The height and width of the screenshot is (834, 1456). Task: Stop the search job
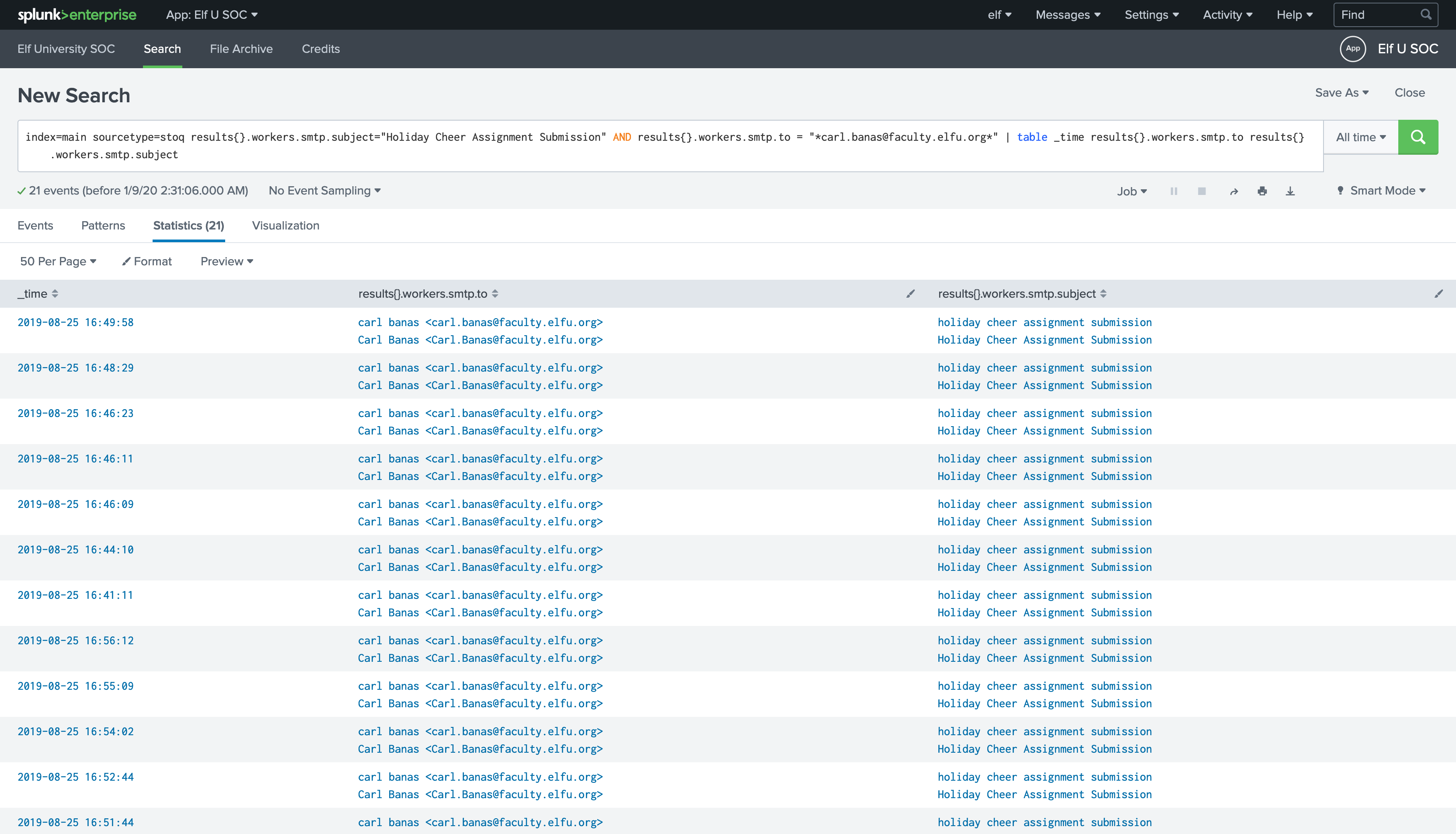click(1202, 191)
